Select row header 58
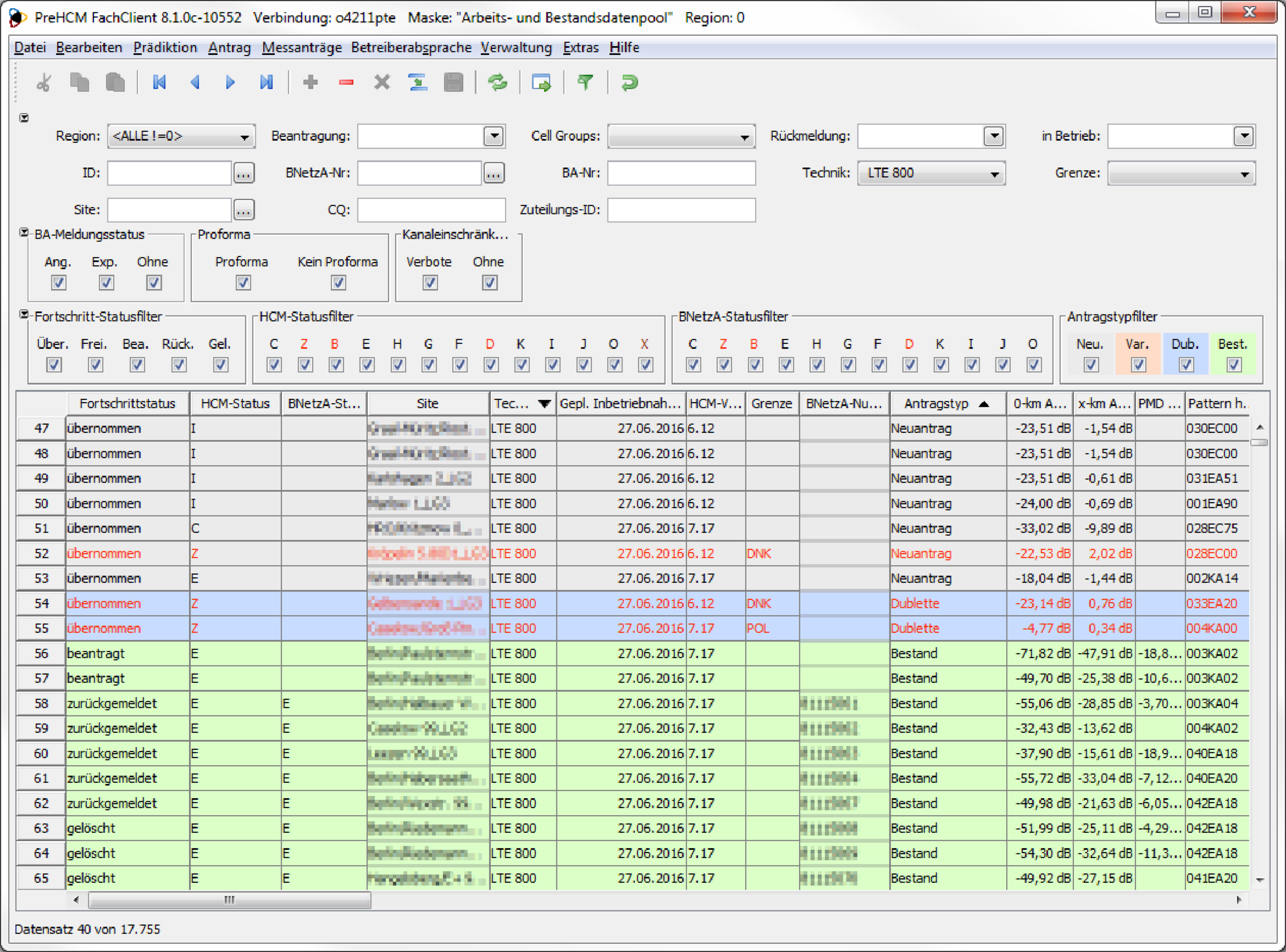Viewport: 1286px width, 952px height. pyautogui.click(x=41, y=703)
